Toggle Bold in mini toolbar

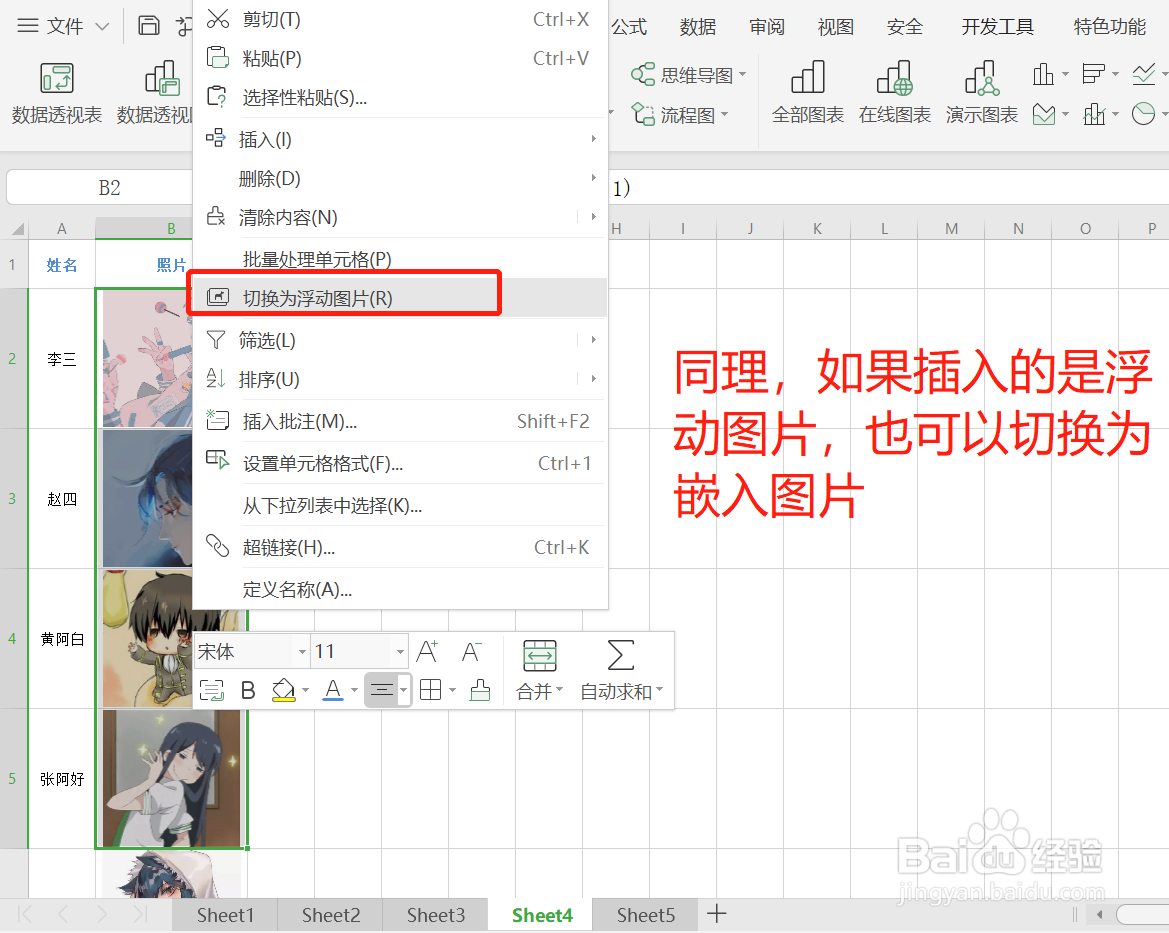pos(248,691)
